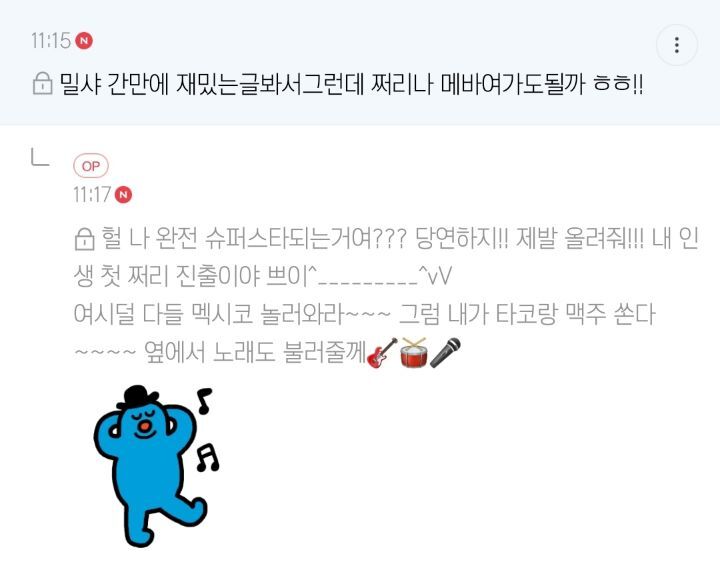Screen dimensions: 720x578
Task: Click the black hat on the sticker character
Action: pos(140,396)
